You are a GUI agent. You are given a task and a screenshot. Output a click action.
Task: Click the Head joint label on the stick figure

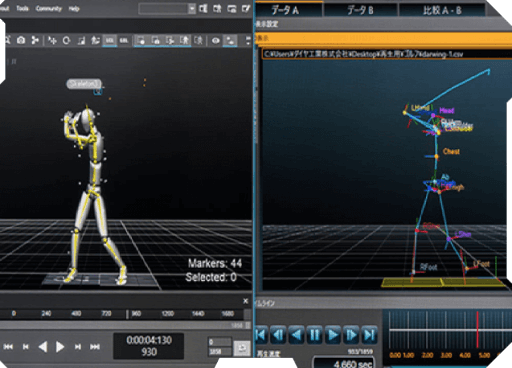click(447, 110)
